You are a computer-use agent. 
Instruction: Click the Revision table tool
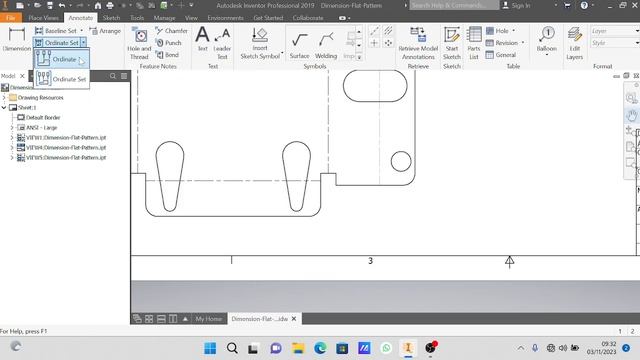click(502, 42)
